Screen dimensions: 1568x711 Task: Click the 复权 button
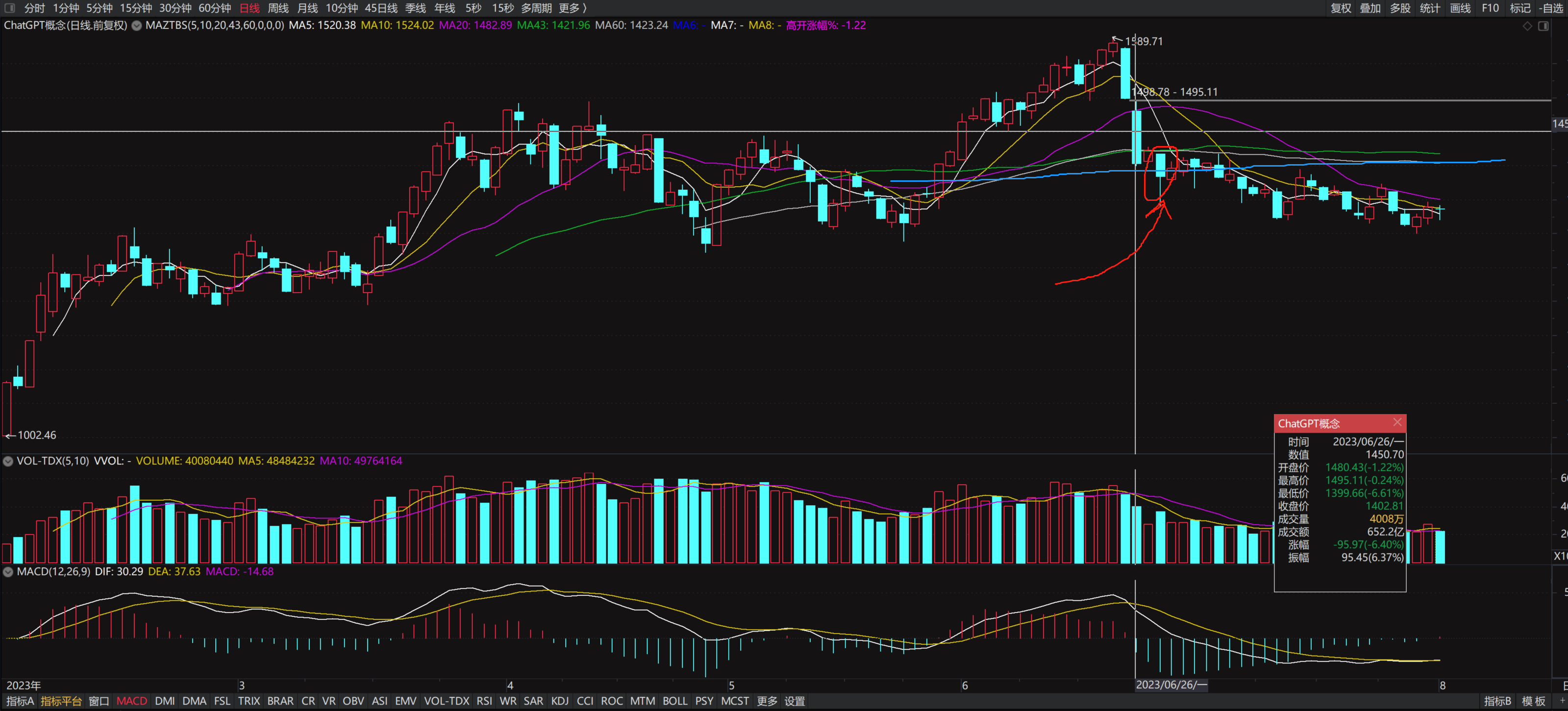coord(1341,8)
